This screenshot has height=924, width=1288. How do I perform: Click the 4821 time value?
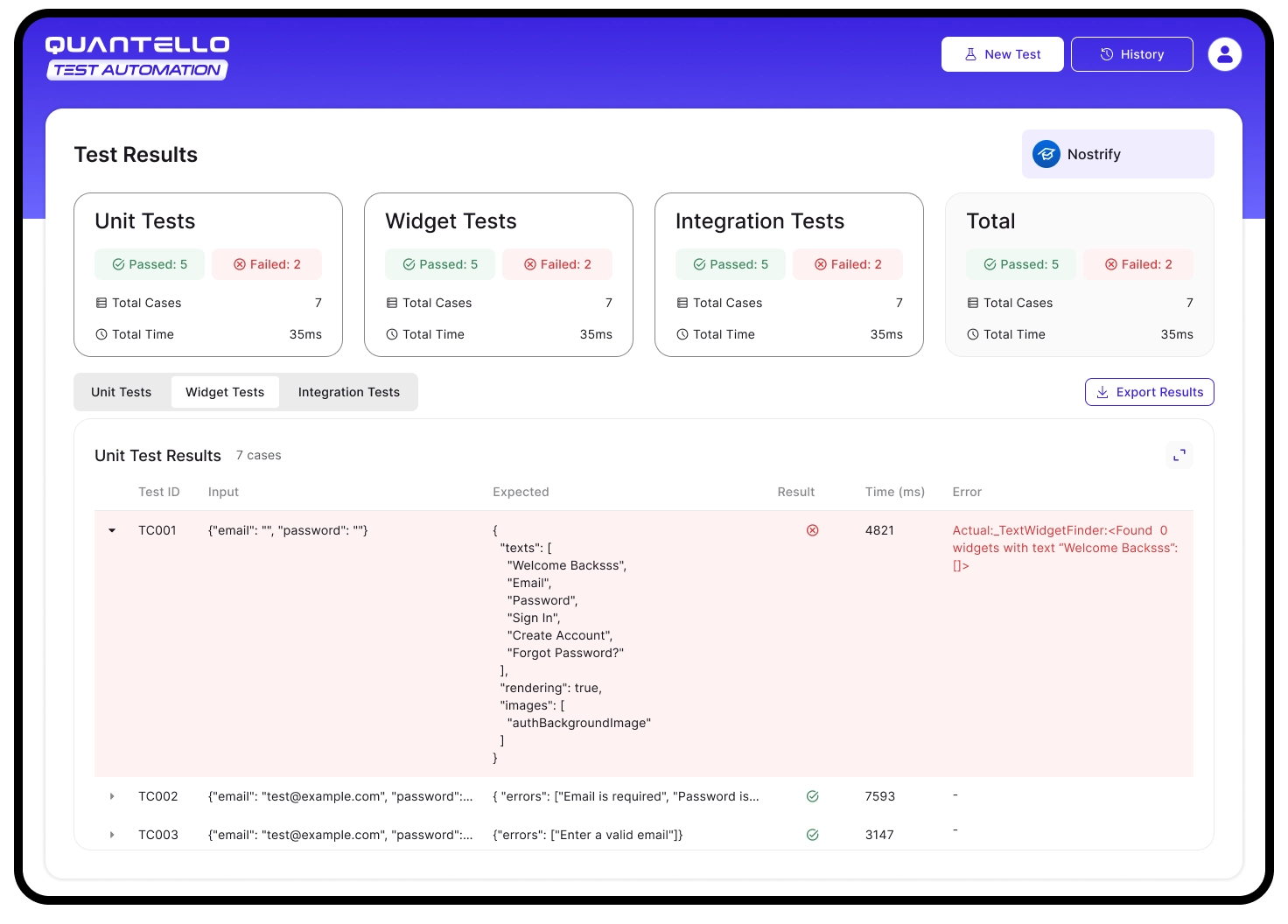click(x=879, y=530)
